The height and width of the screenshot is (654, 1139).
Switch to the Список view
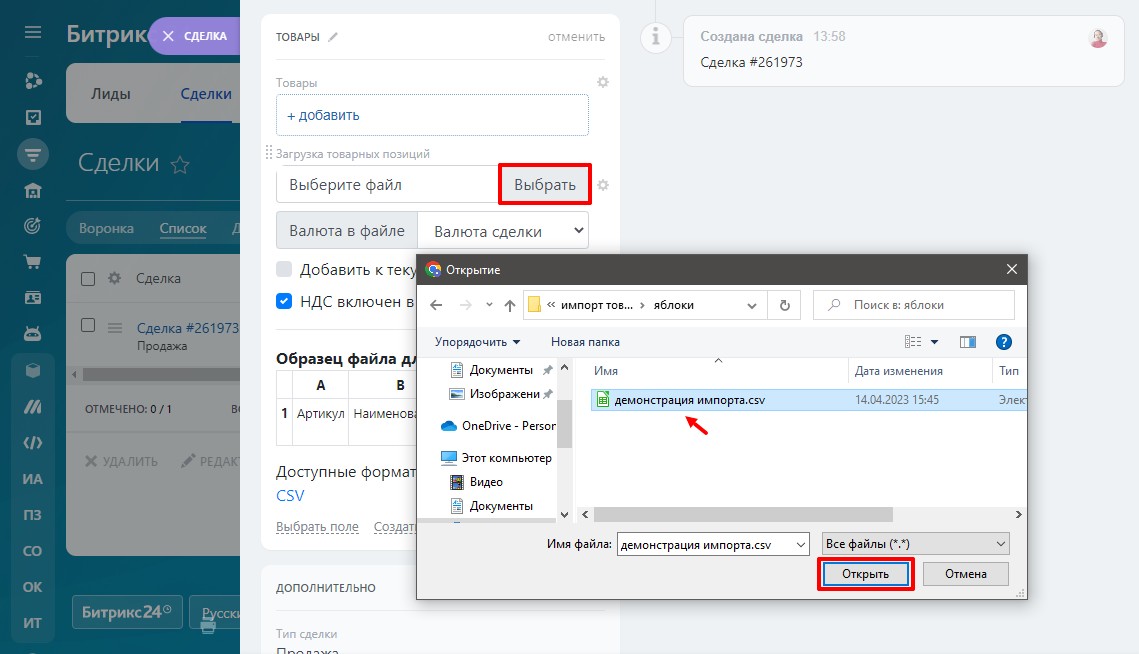(x=183, y=228)
